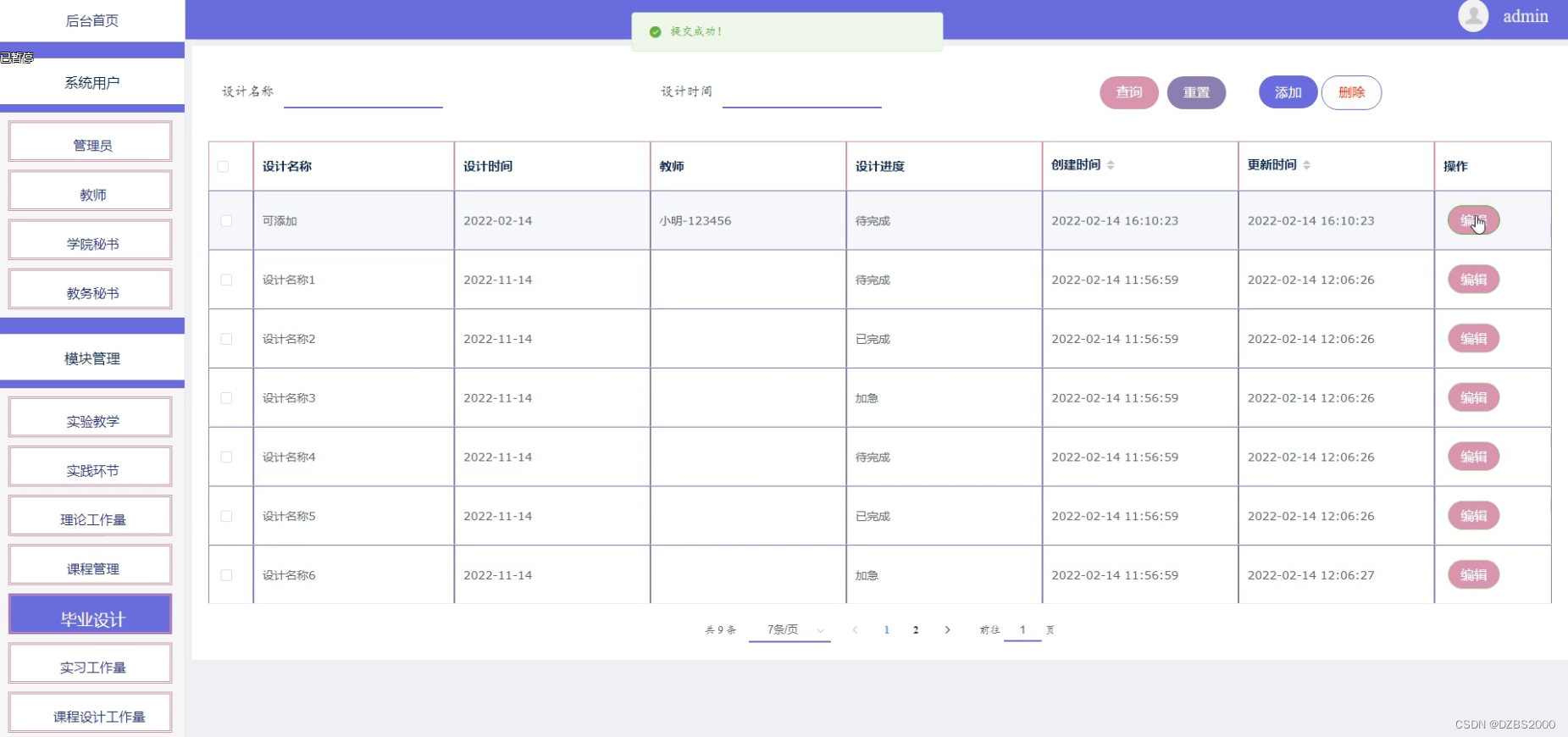Select page 1 in pagination

[887, 629]
